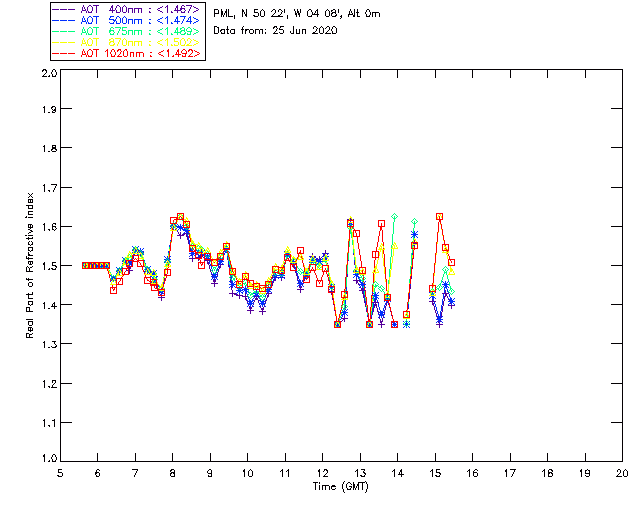The height and width of the screenshot is (512, 640).
Task: Click the x-axis tick label '14'
Action: tap(398, 473)
